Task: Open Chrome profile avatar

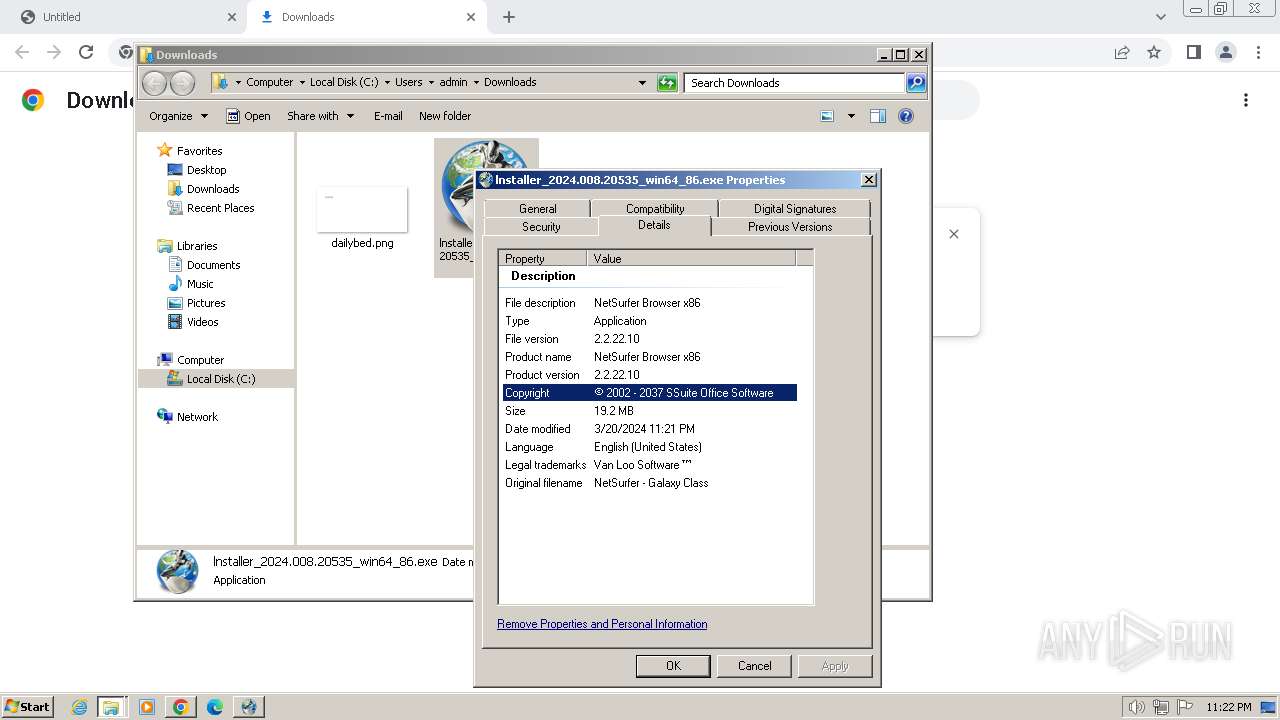Action: pos(1225,52)
